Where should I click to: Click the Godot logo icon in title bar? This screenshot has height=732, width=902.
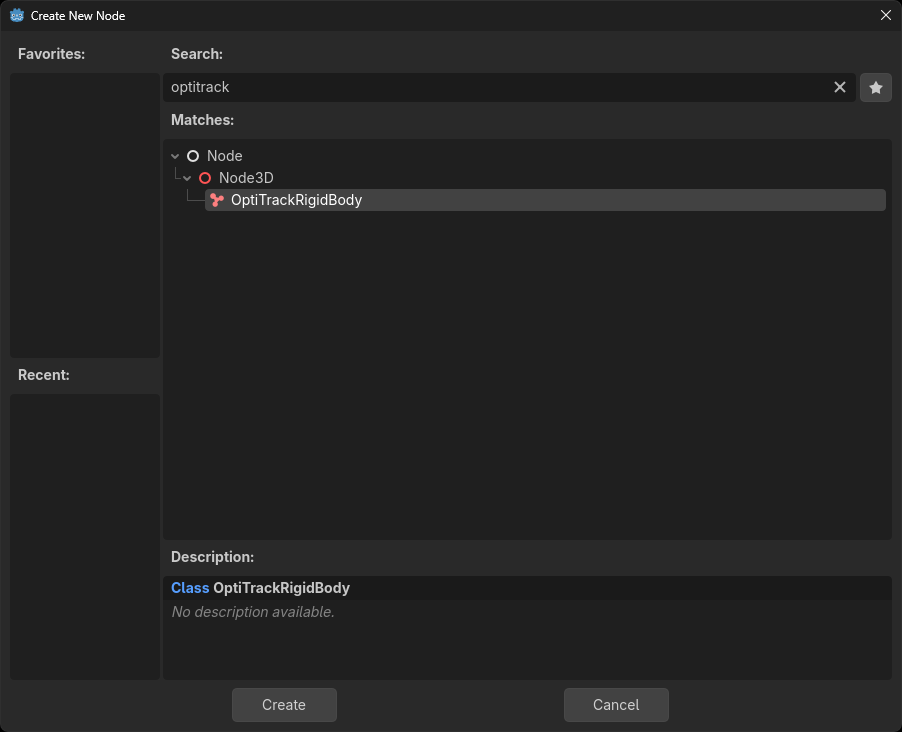click(x=17, y=16)
